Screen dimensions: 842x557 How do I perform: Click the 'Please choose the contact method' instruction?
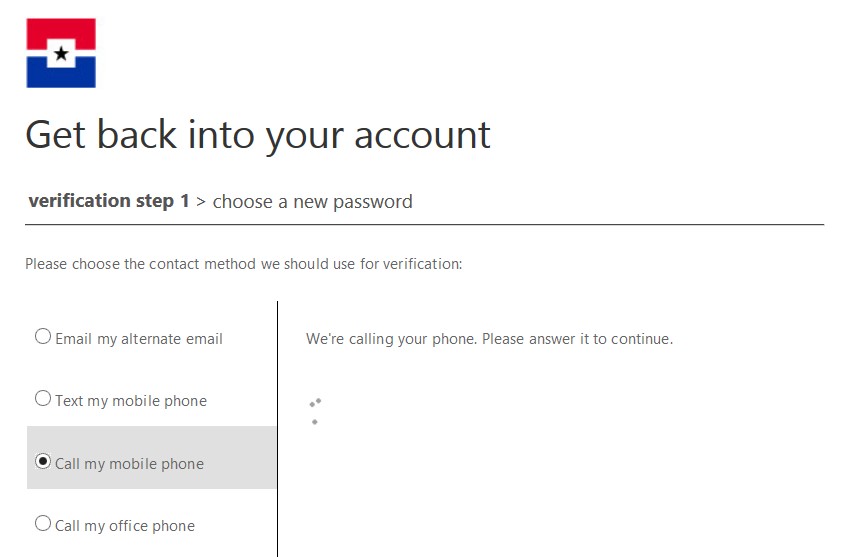pyautogui.click(x=243, y=265)
